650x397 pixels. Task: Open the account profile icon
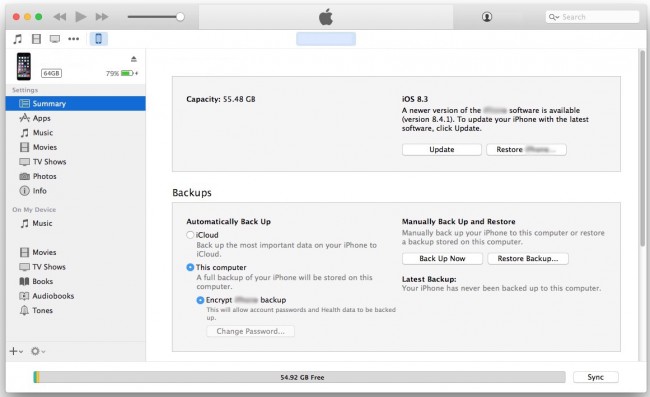487,17
